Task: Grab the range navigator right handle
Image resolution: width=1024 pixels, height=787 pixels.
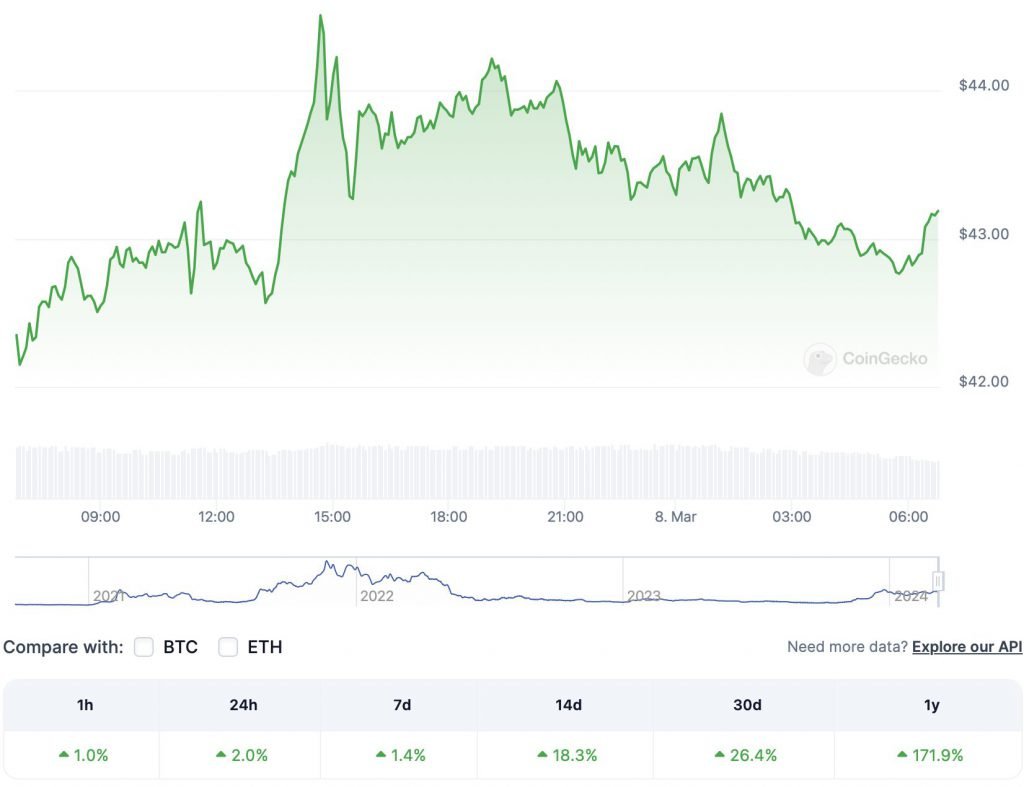Action: tap(938, 581)
